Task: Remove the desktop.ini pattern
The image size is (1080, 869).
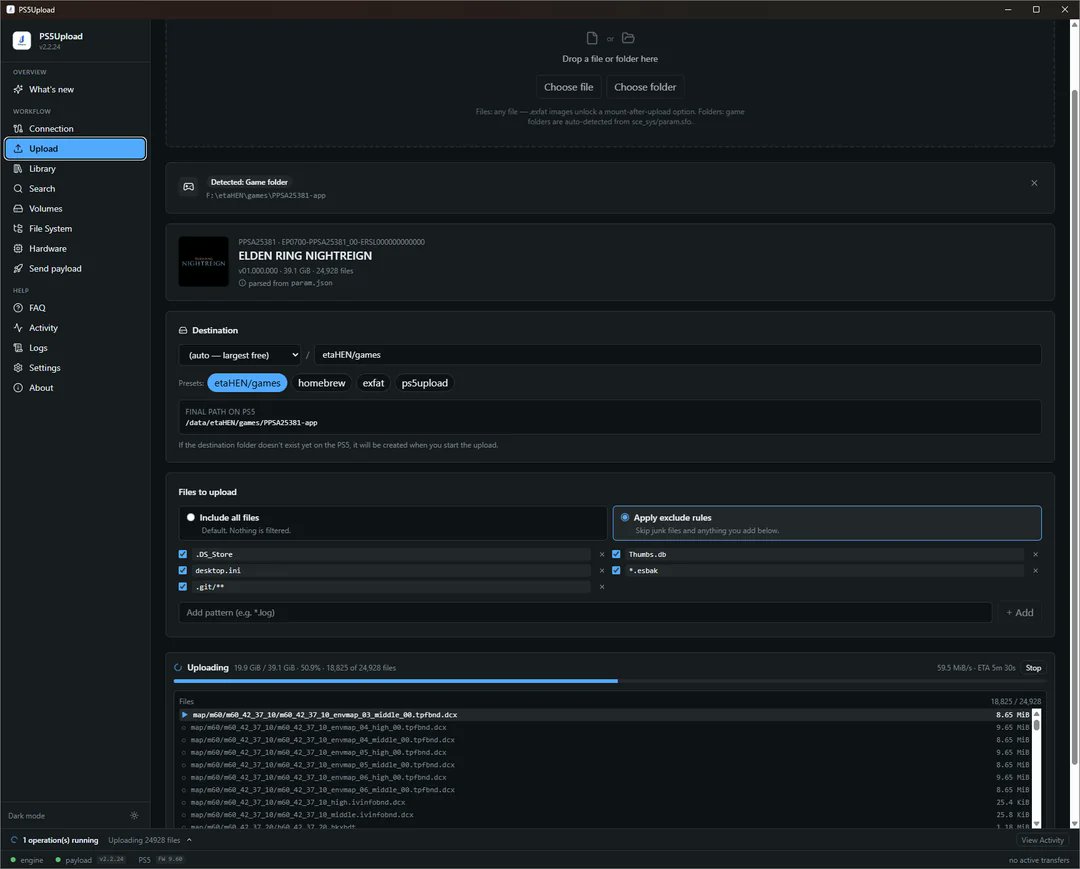Action: pos(602,571)
